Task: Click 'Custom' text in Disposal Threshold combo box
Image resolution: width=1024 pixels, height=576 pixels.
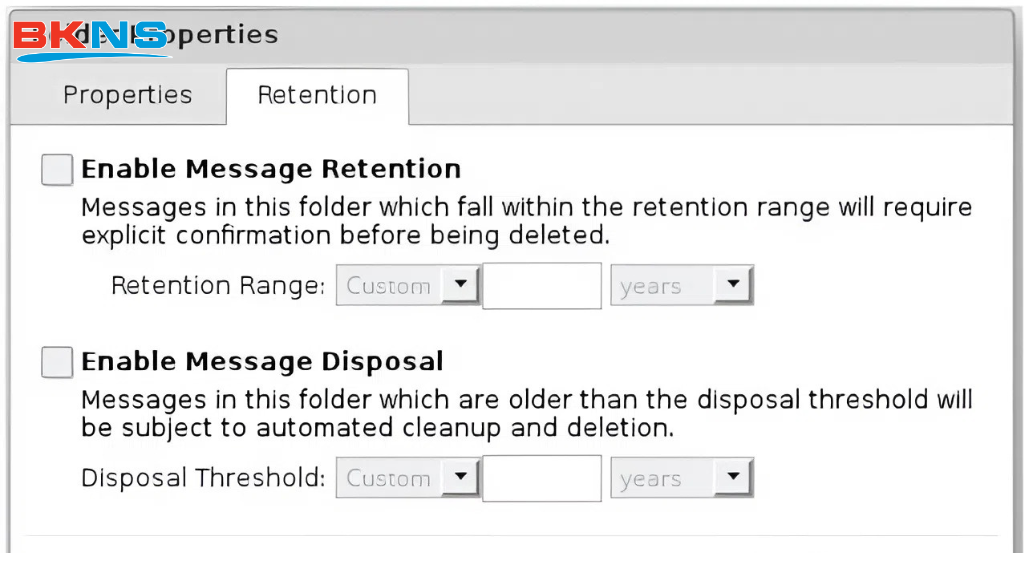Action: click(388, 478)
